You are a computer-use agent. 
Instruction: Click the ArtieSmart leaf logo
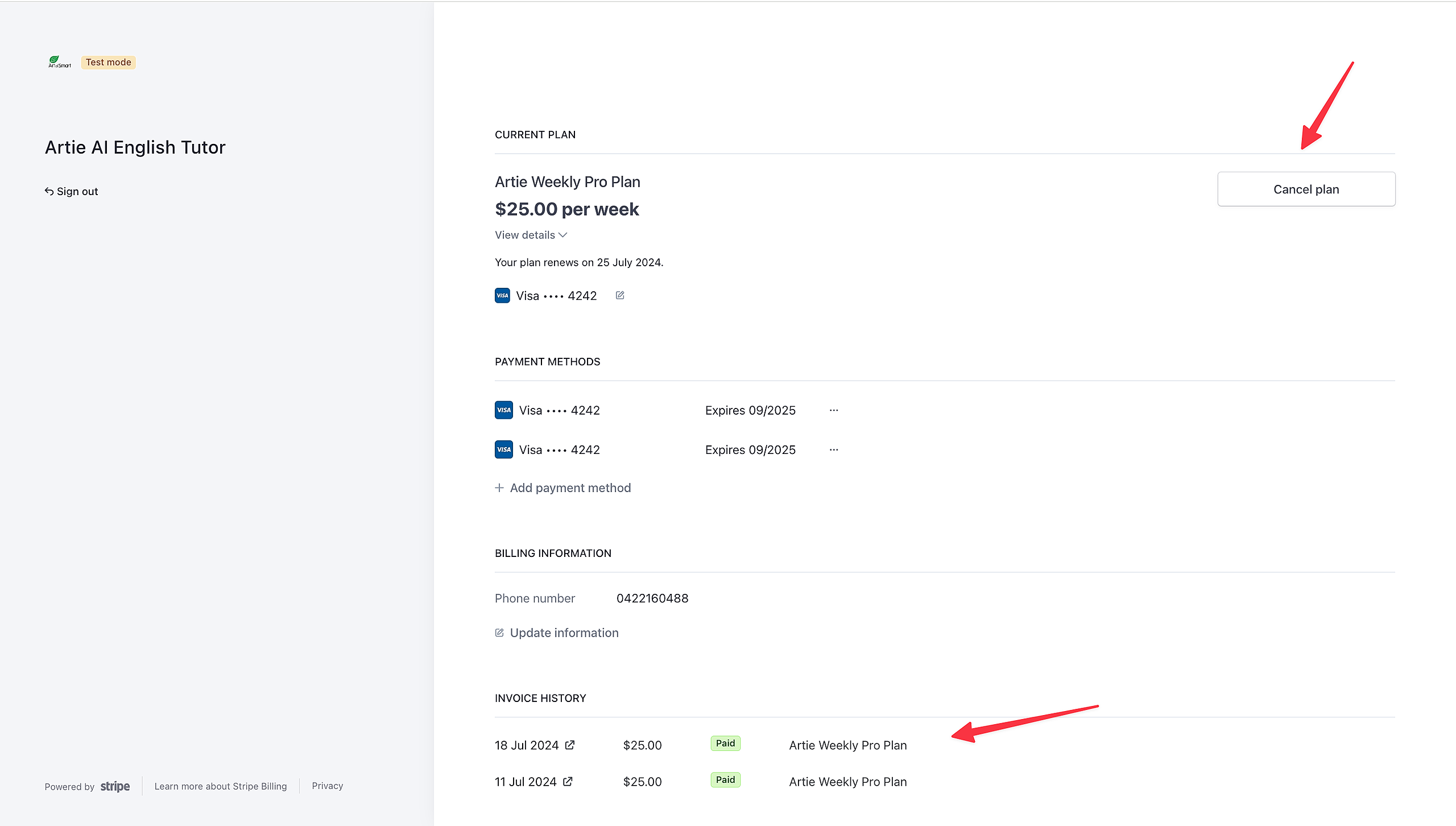click(x=60, y=62)
